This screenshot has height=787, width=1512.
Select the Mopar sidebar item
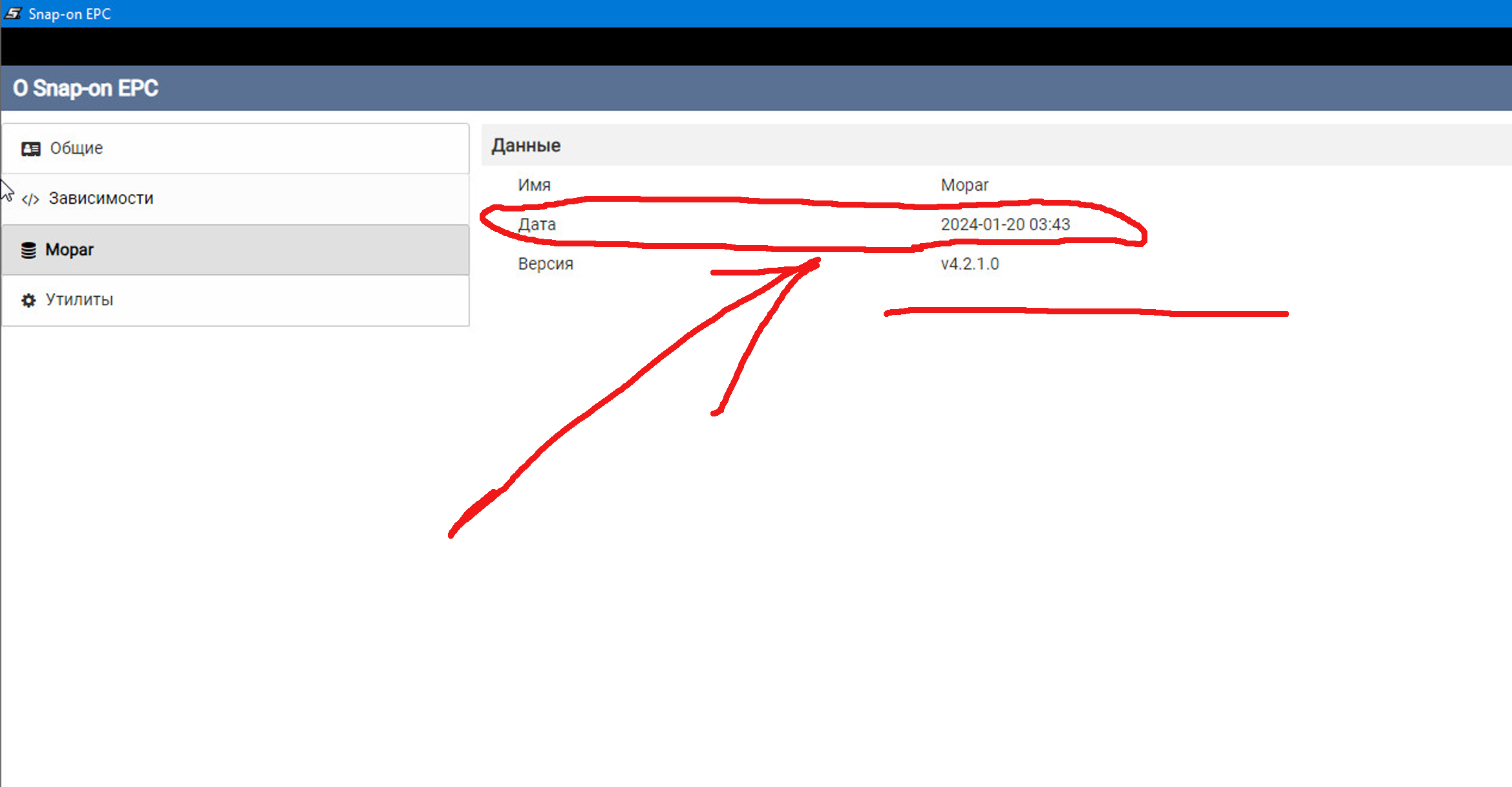pos(69,250)
